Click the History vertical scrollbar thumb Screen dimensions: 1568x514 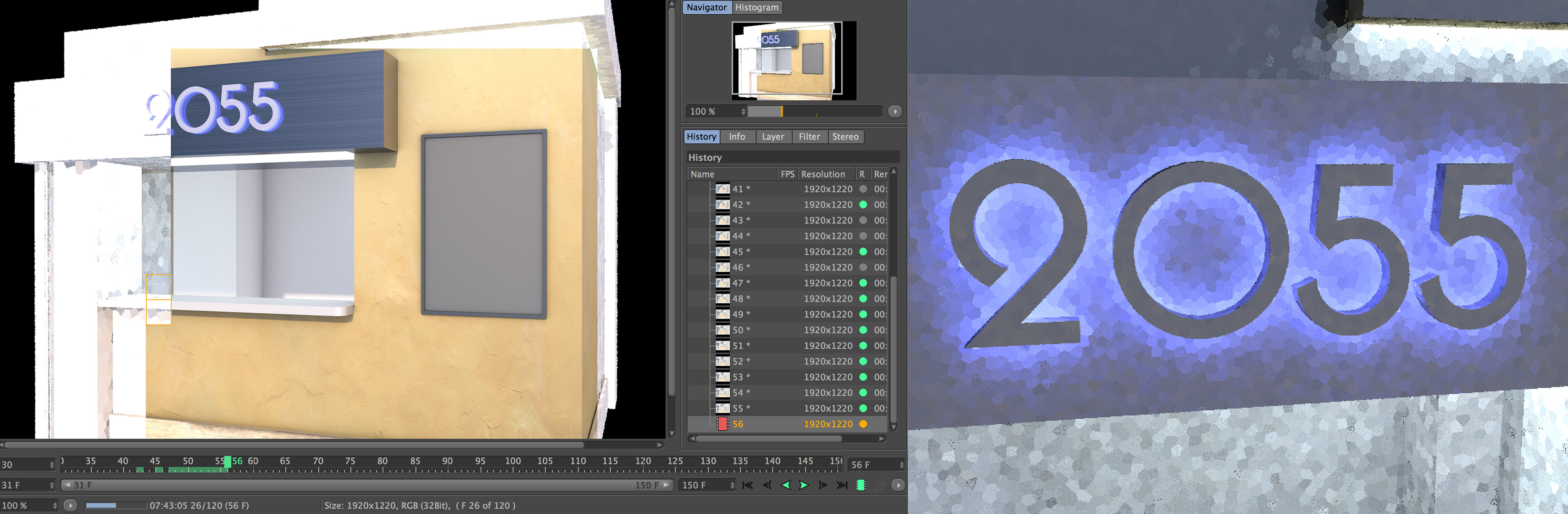[x=893, y=350]
